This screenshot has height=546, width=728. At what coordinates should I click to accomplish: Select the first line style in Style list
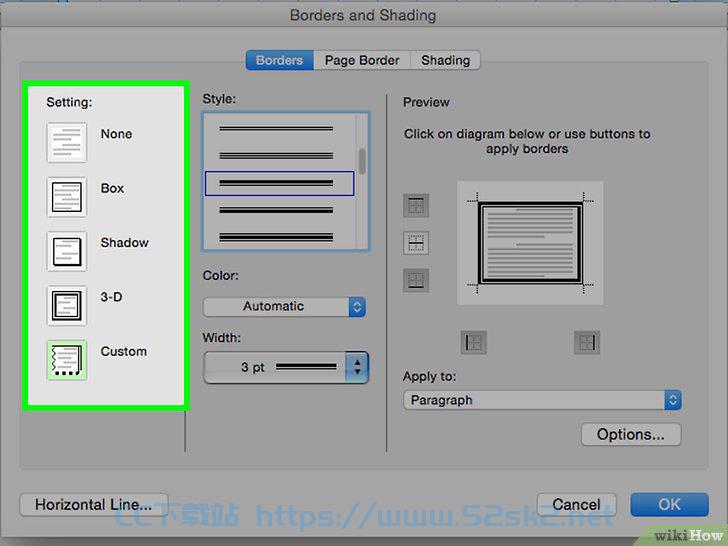coord(276,129)
